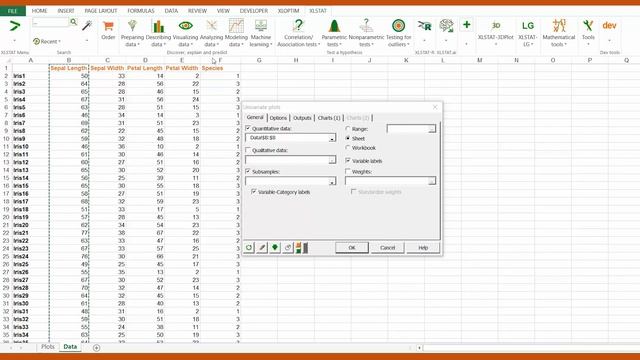
Task: Click the green plus icon in ribbon
Action: [467, 25]
